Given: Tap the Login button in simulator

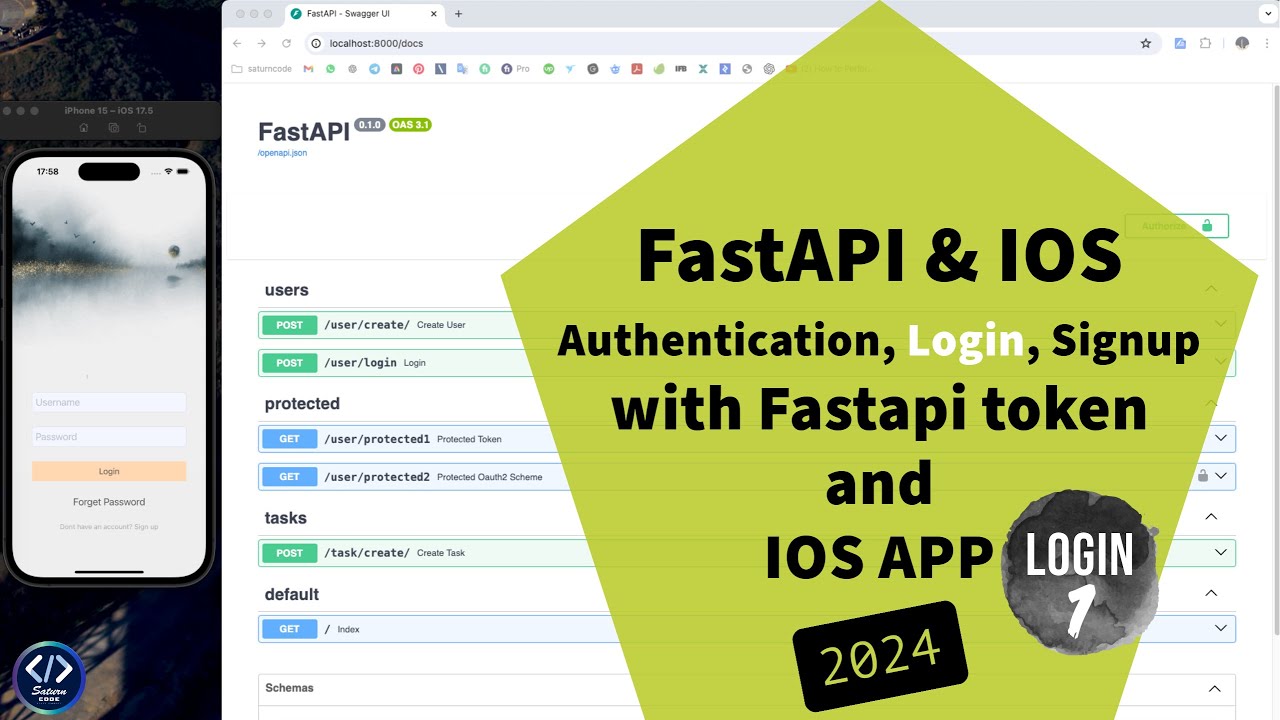Looking at the screenshot, I should (109, 471).
